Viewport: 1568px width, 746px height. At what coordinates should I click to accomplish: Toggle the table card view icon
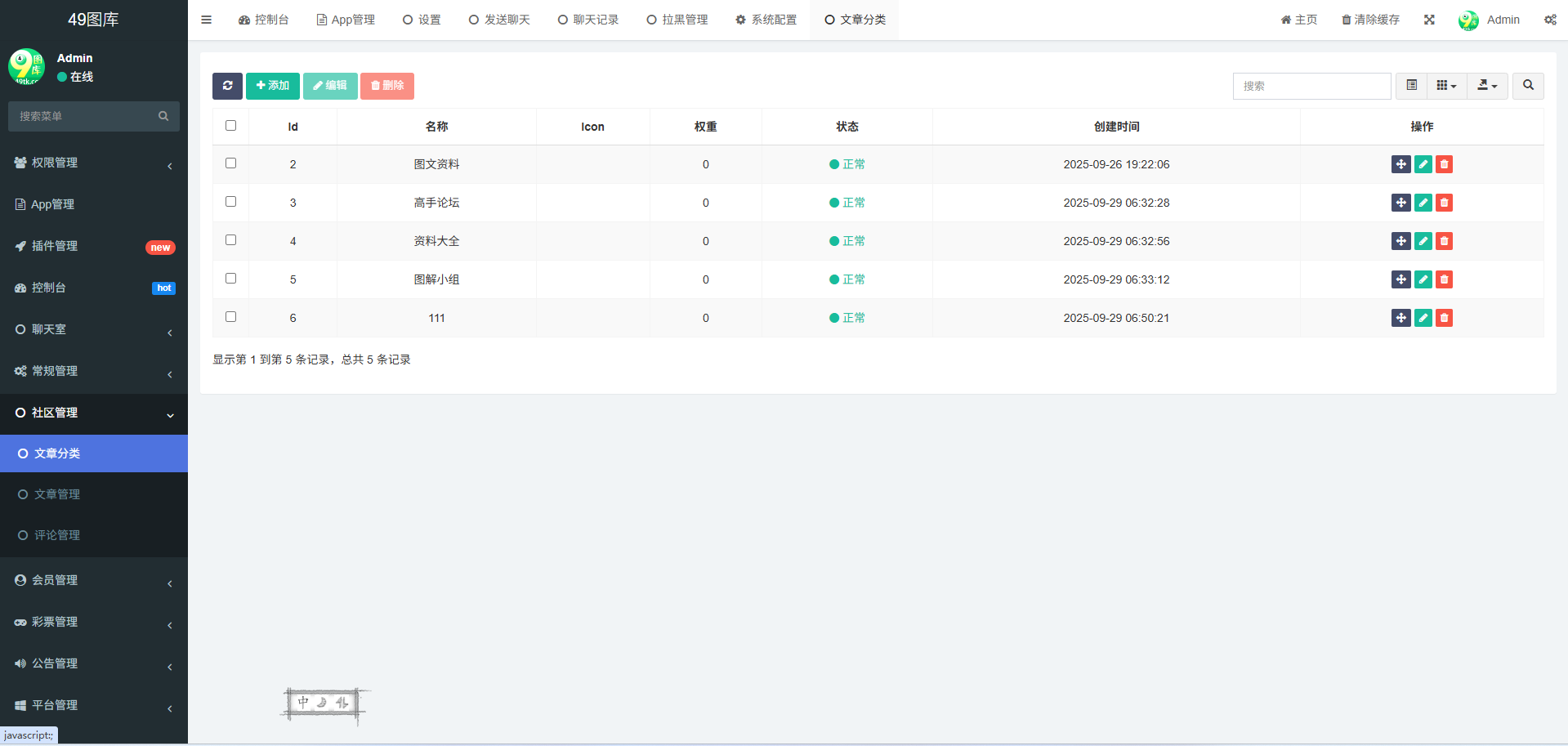[1411, 86]
